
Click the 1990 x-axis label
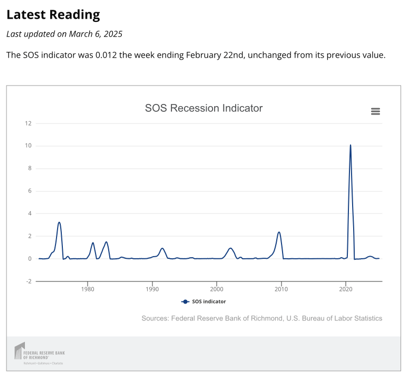(152, 289)
